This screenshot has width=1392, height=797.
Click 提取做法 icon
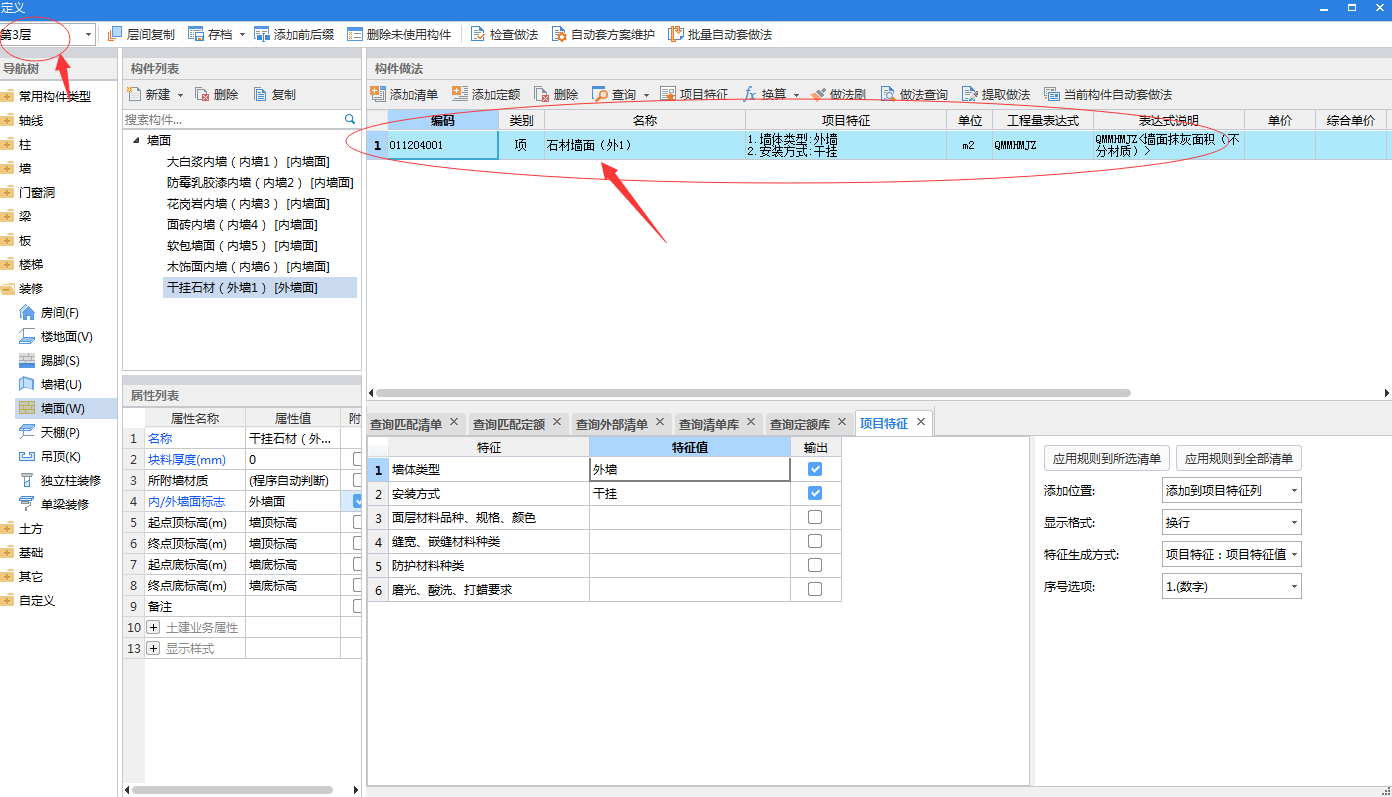coord(970,94)
